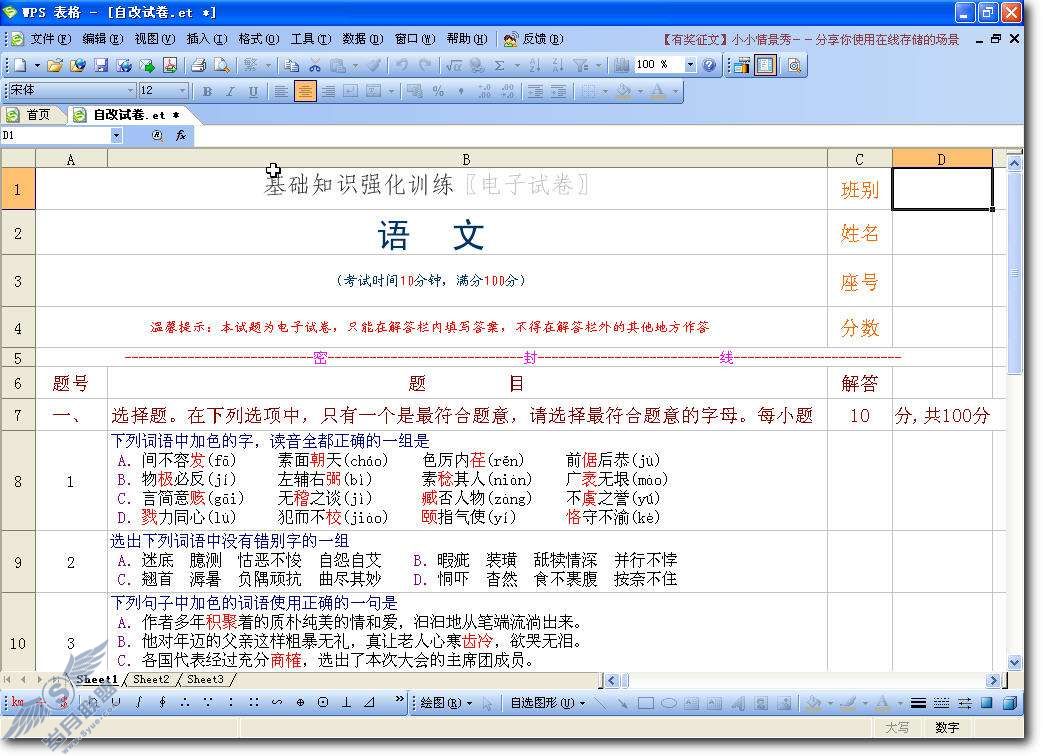Open the 数据(D) menu
The height and width of the screenshot is (756, 1043).
coord(363,39)
